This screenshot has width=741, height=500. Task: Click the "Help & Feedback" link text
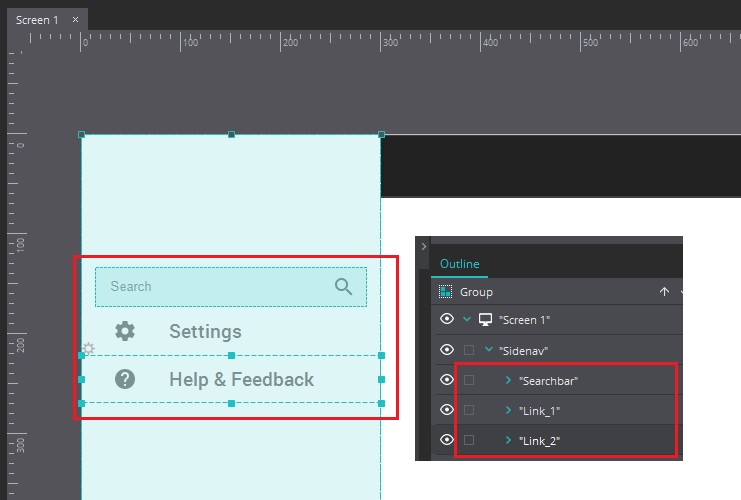click(241, 380)
